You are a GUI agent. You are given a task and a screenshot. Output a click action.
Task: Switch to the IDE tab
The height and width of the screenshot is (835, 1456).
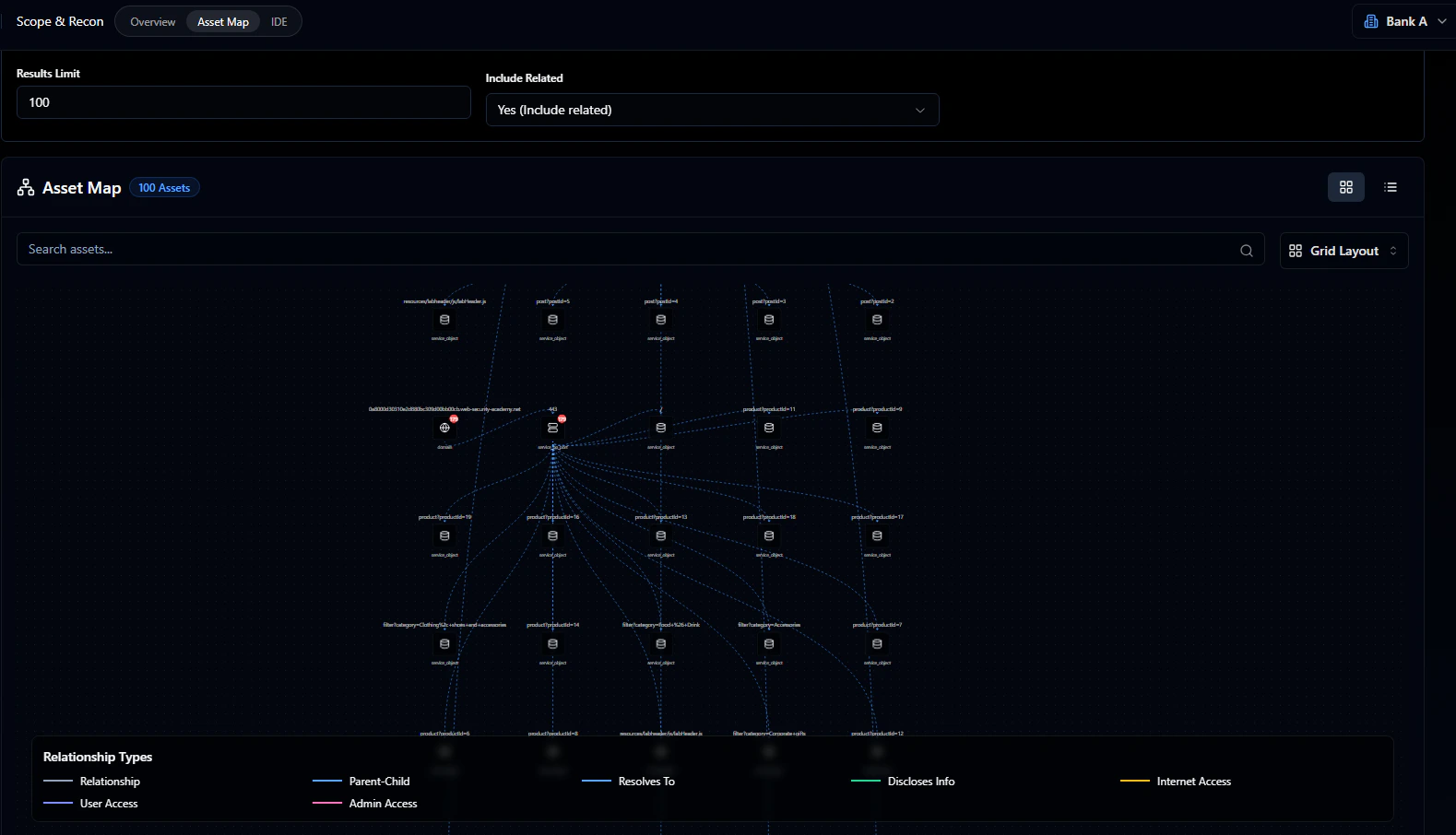click(279, 22)
